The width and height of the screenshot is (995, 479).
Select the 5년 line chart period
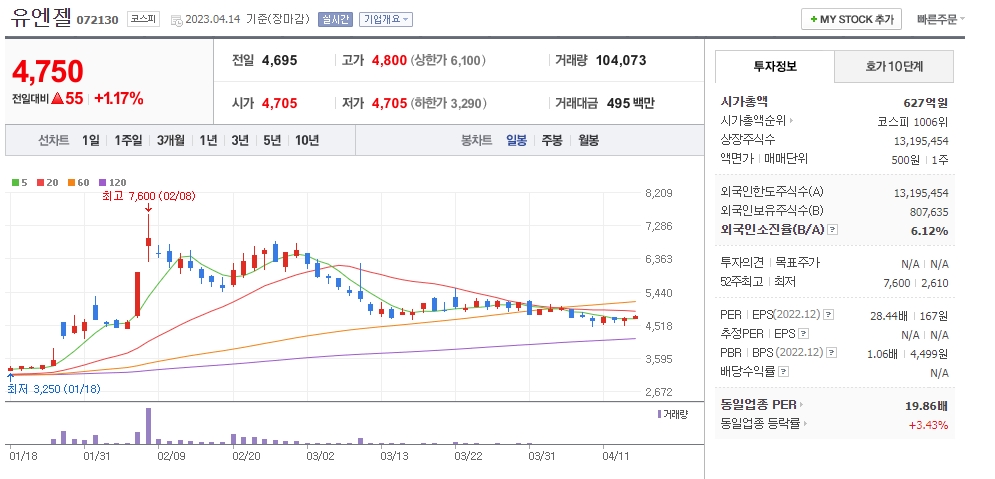tap(272, 140)
